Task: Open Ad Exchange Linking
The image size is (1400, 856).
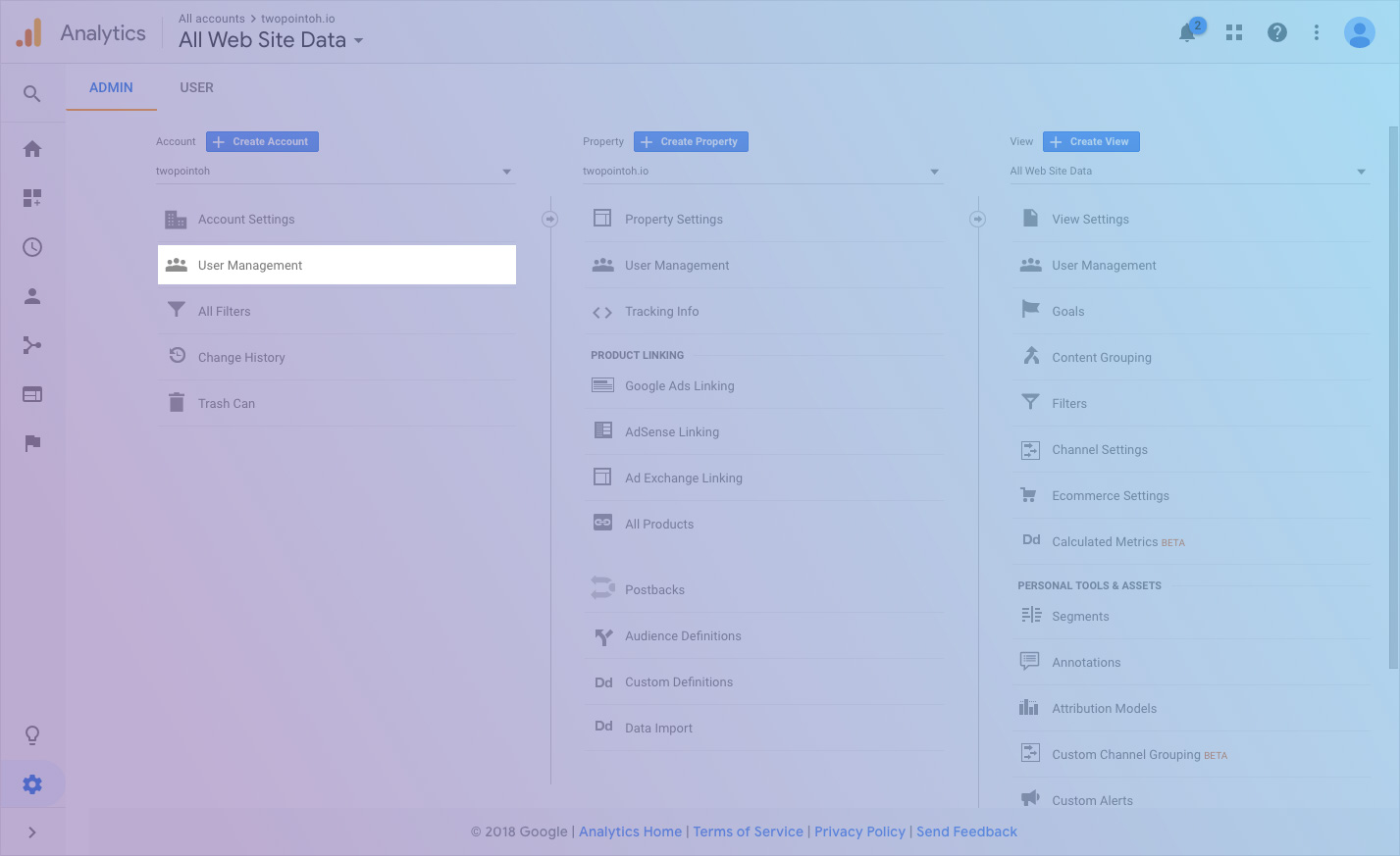Action: 763,478
